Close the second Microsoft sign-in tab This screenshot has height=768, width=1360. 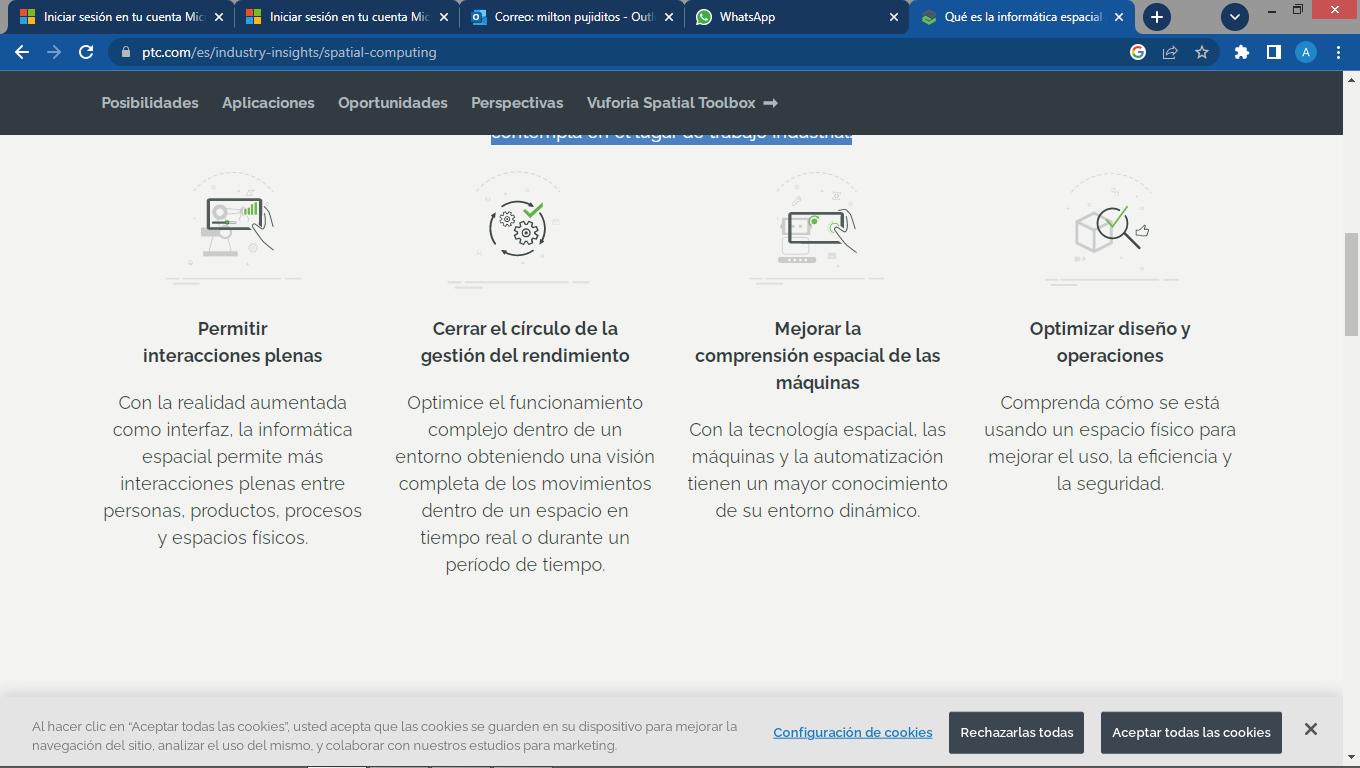pyautogui.click(x=444, y=17)
